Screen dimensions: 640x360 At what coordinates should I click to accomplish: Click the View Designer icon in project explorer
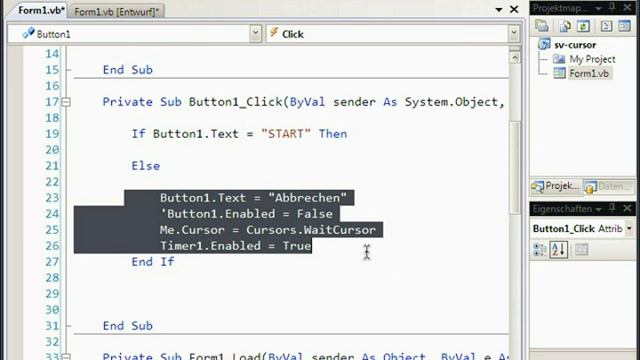pos(624,26)
